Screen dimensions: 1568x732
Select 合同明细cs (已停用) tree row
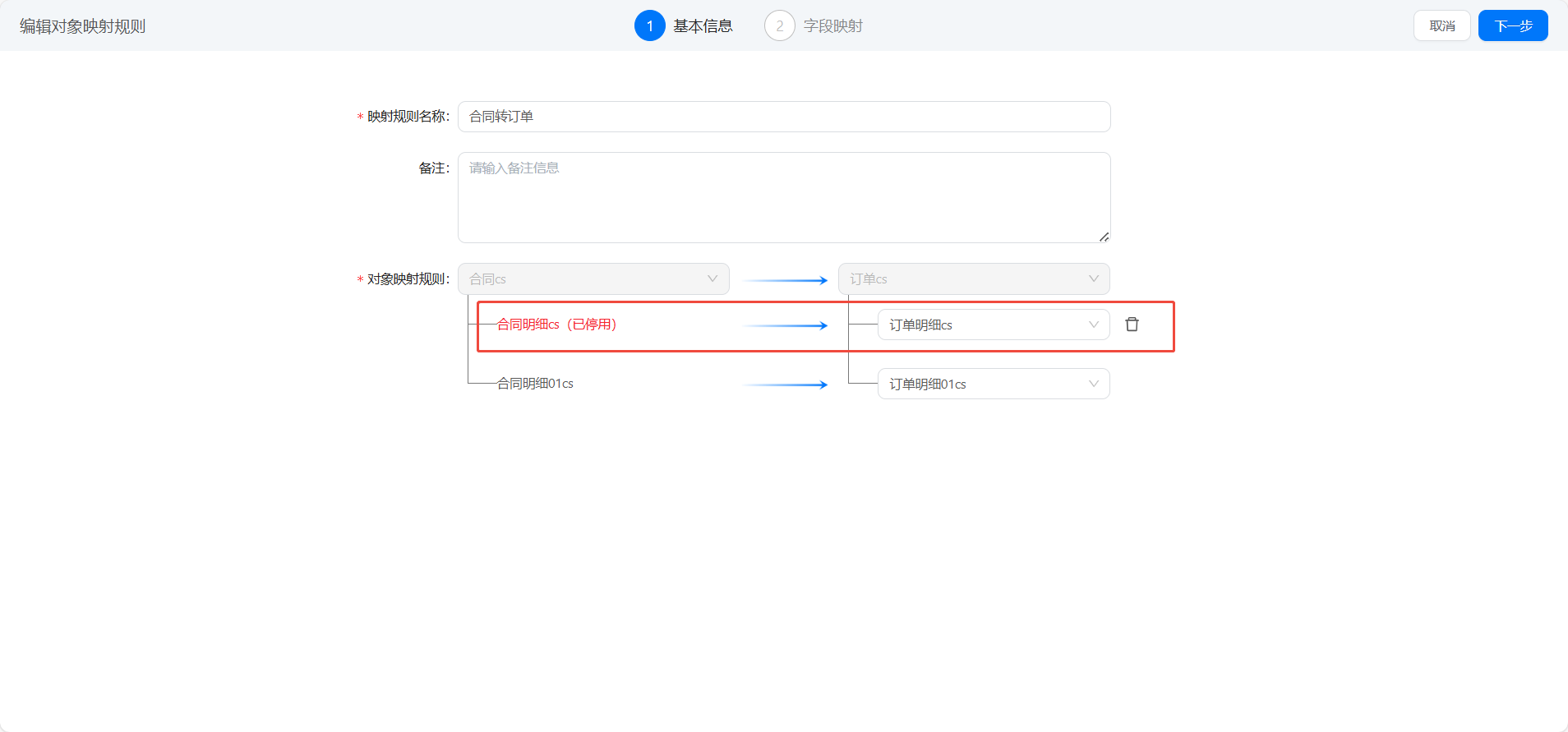(x=557, y=325)
